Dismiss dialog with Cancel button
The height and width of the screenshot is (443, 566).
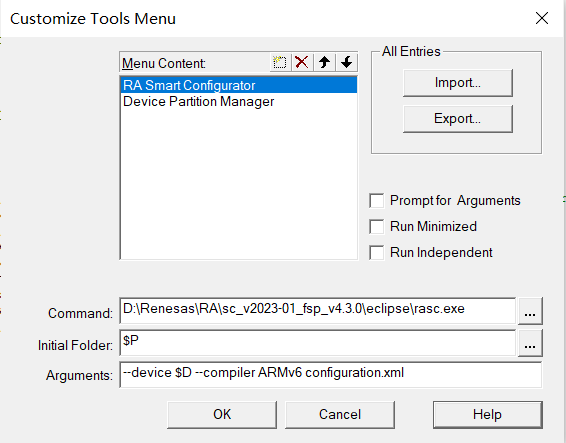tap(340, 414)
